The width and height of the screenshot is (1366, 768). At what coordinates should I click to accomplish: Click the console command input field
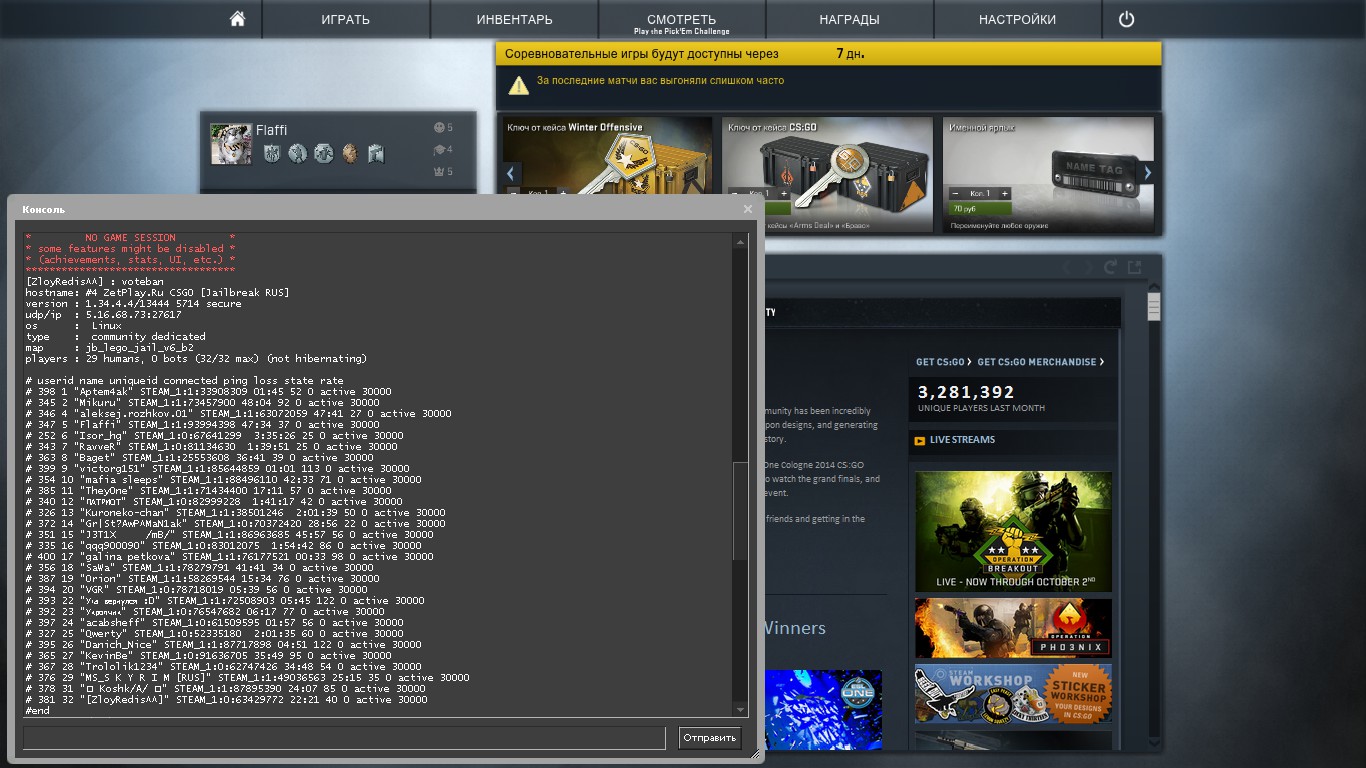[x=344, y=738]
